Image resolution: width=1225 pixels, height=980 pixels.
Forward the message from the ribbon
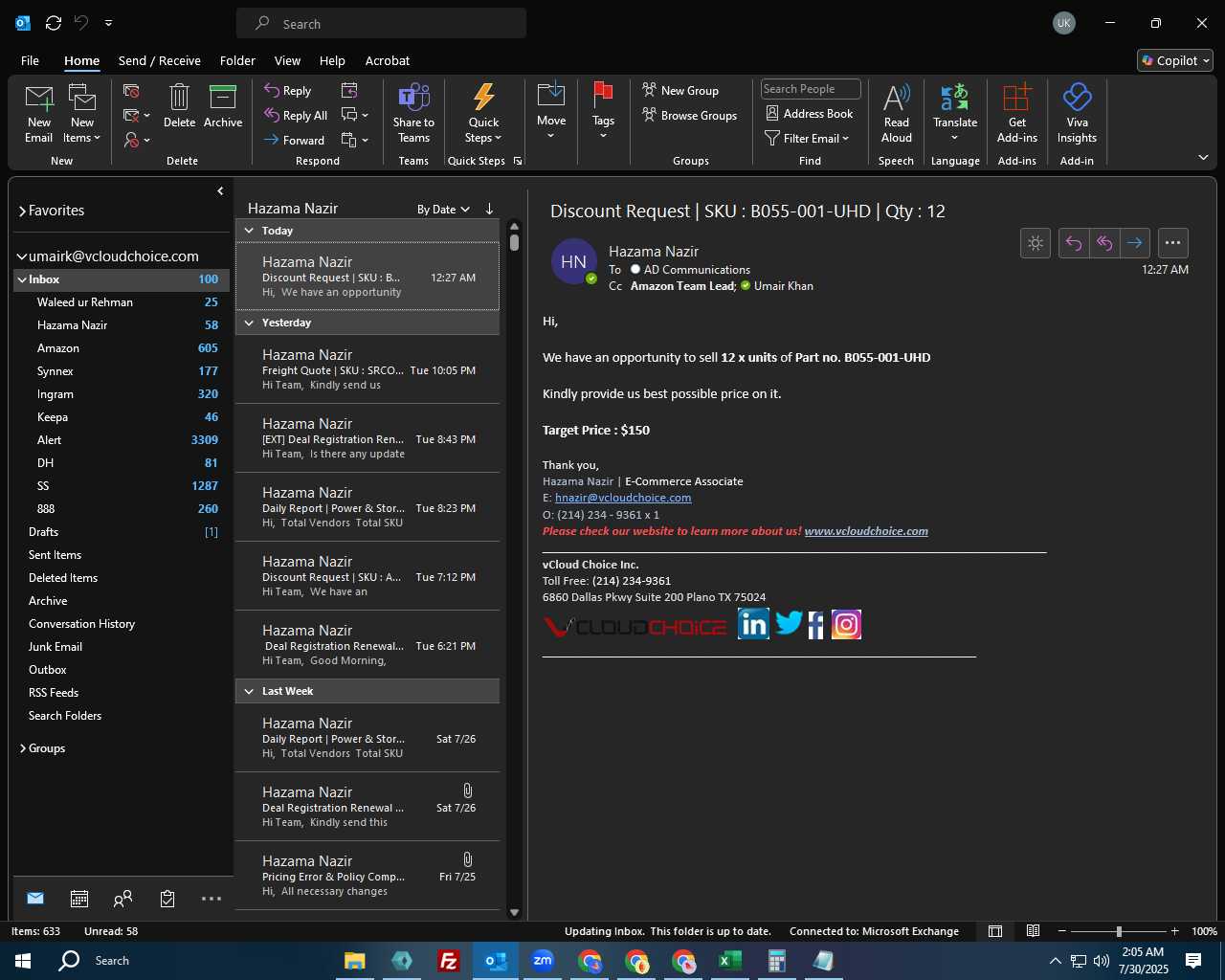click(x=295, y=141)
